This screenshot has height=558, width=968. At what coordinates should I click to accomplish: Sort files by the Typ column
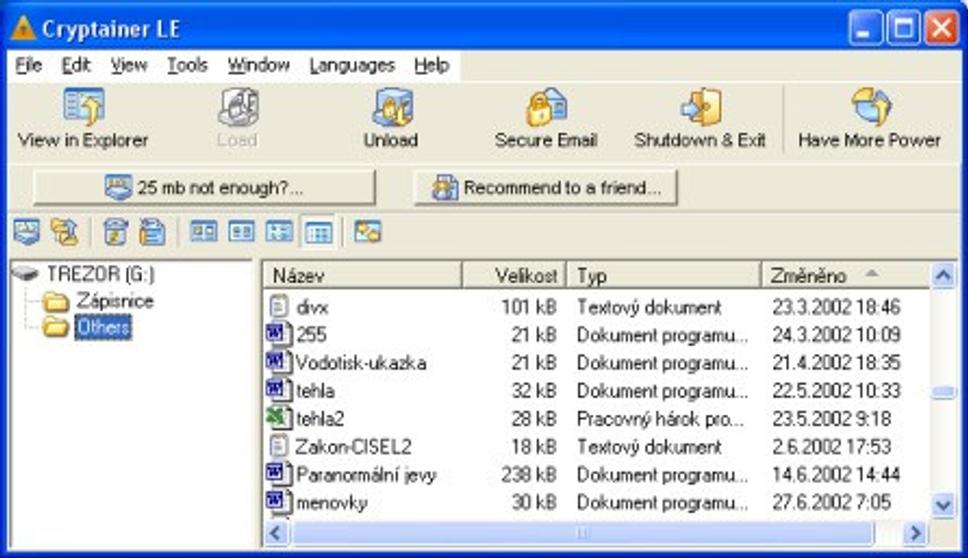tap(664, 275)
